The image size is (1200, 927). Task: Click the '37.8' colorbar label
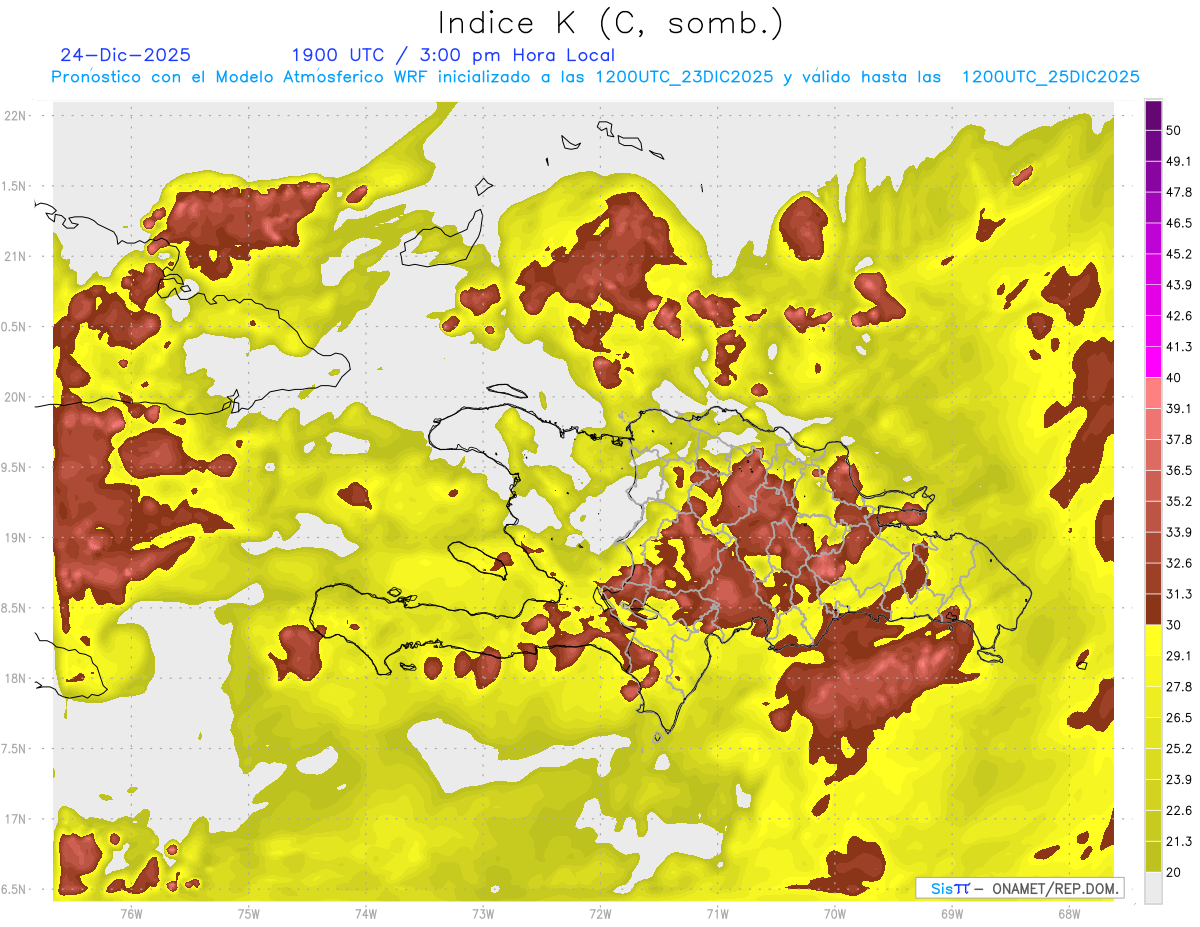[x=1179, y=439]
